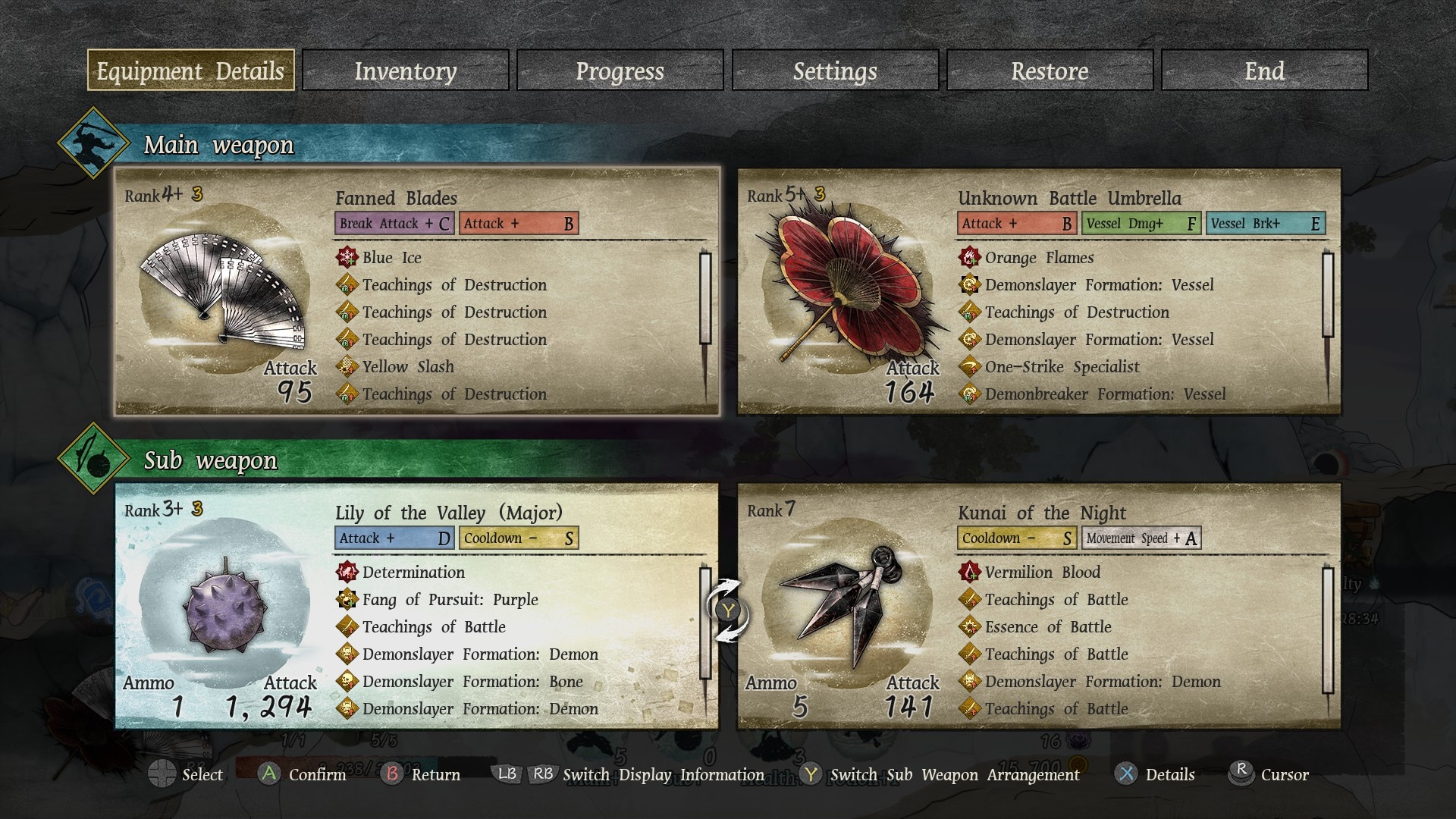Click the Vermilion Blood skill icon
1456x819 pixels.
tap(969, 572)
